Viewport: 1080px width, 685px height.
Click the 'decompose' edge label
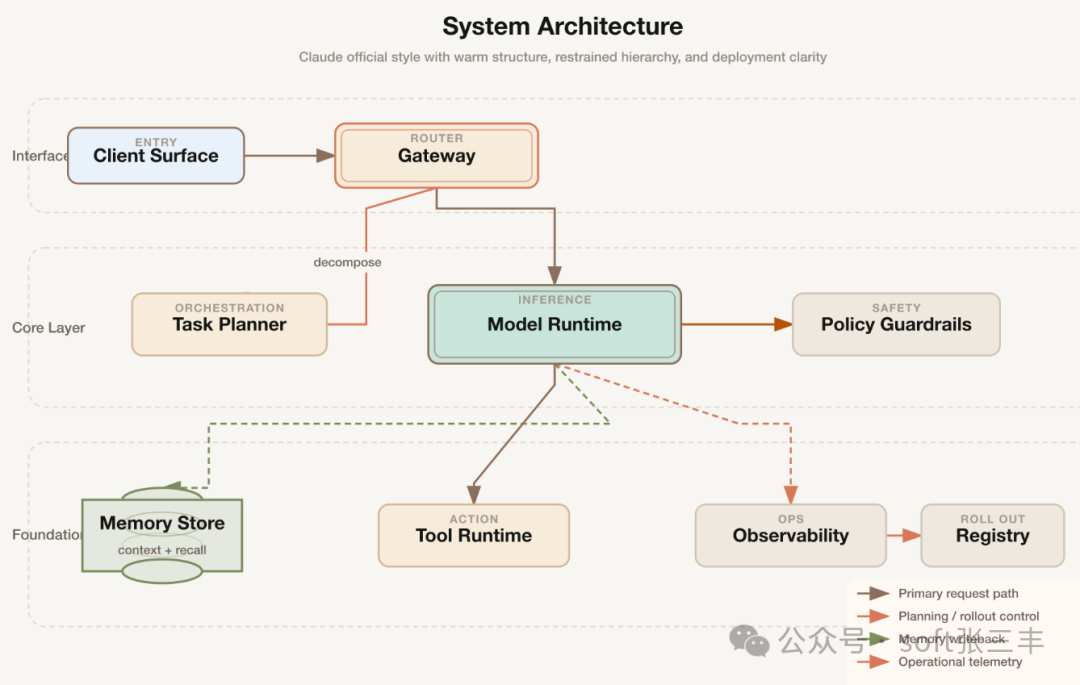pos(347,262)
